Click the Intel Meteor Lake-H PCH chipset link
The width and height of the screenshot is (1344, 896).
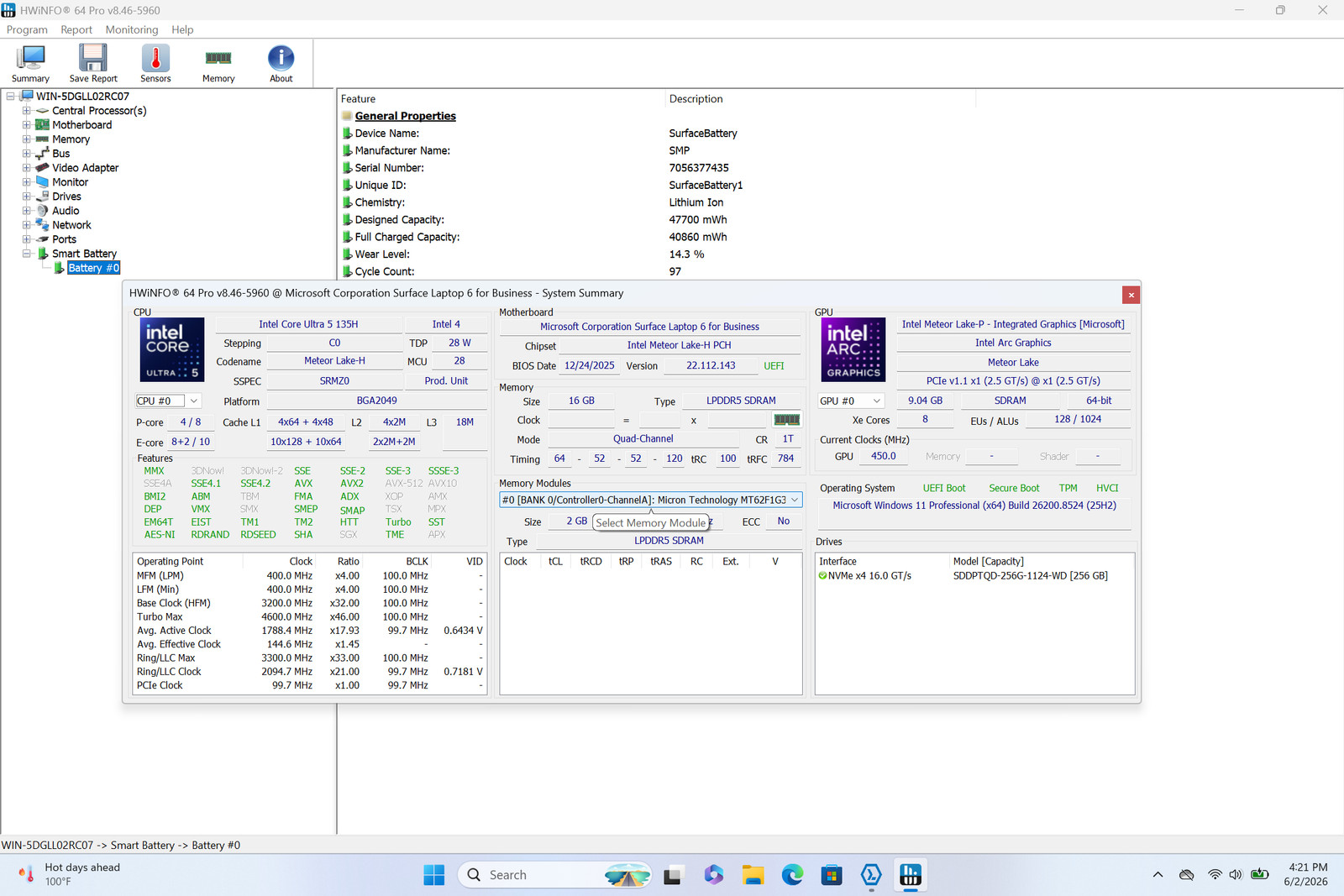click(679, 345)
